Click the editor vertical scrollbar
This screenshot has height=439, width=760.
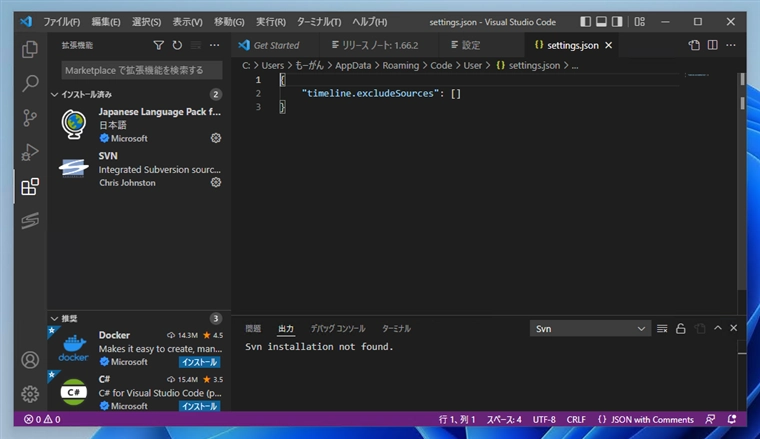coord(742,182)
